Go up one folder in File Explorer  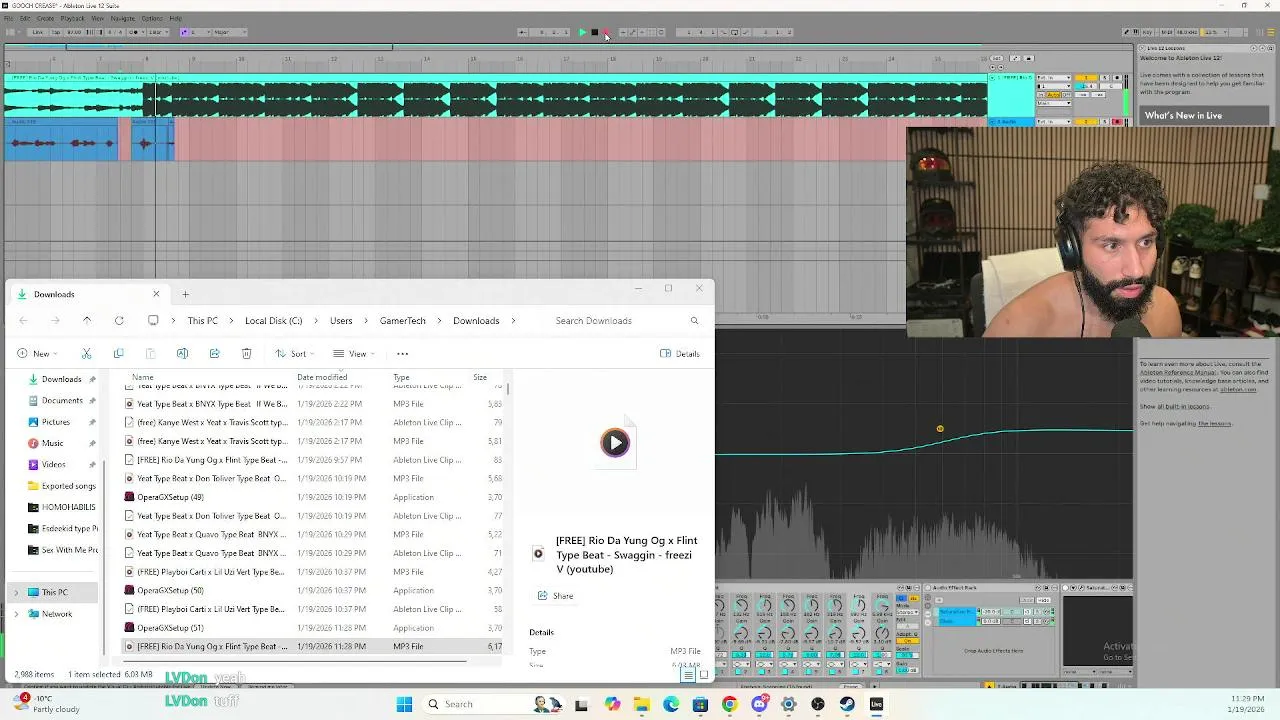click(x=87, y=320)
